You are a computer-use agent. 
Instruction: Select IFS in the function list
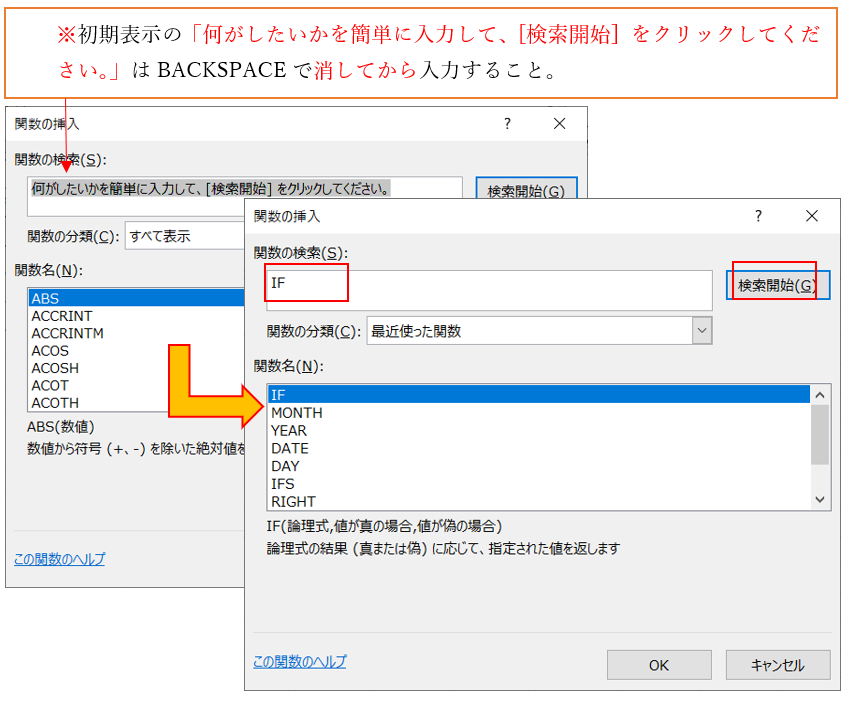tap(283, 484)
